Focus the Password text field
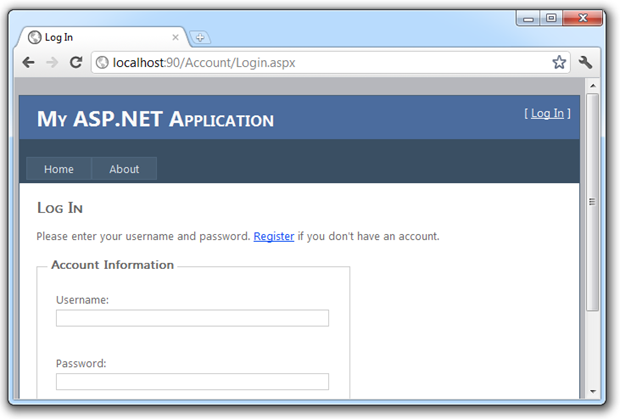This screenshot has width=620, height=419. [192, 381]
